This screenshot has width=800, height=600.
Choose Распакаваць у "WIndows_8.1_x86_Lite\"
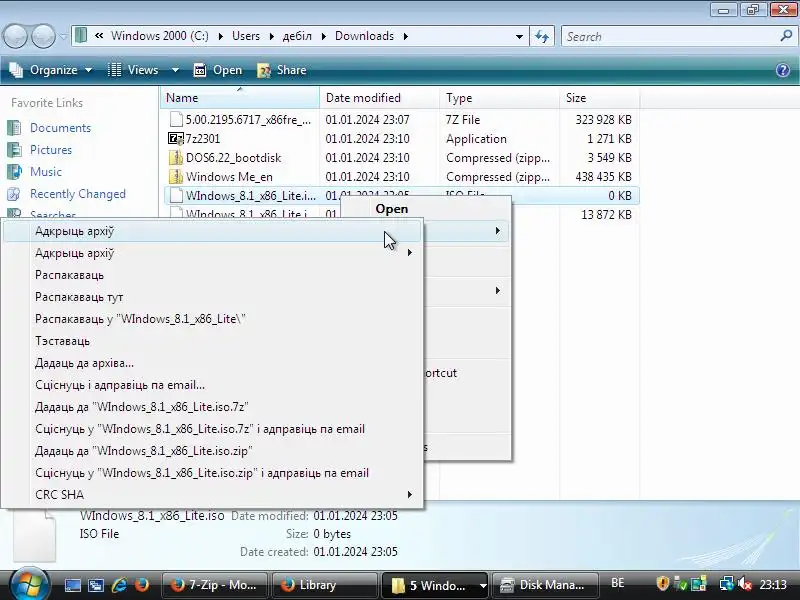click(140, 319)
